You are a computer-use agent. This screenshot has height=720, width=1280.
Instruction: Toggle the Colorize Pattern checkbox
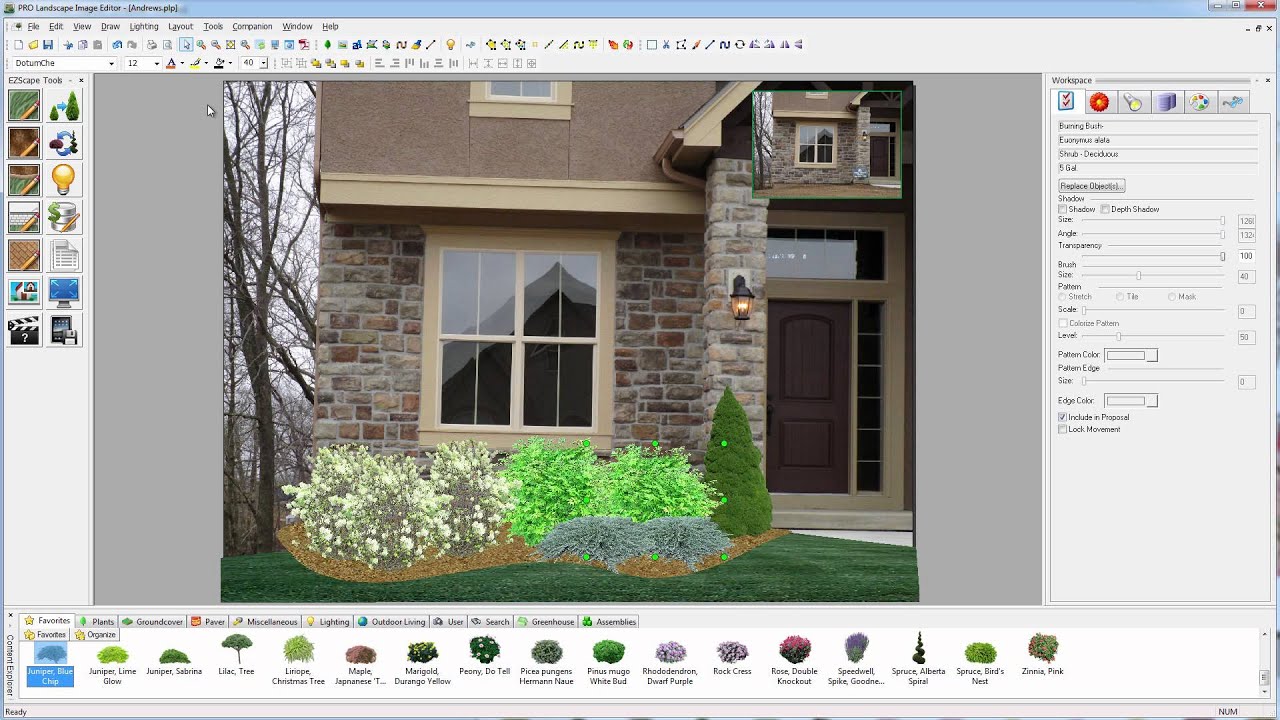tap(1063, 323)
